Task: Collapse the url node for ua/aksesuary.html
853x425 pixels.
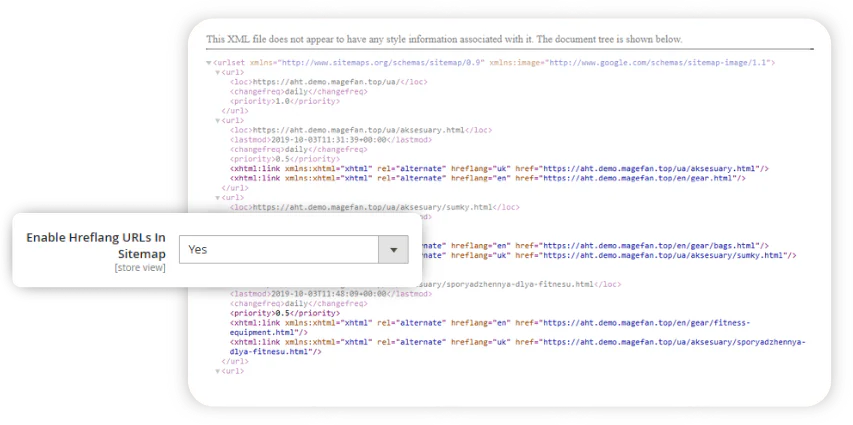Action: coord(218,121)
